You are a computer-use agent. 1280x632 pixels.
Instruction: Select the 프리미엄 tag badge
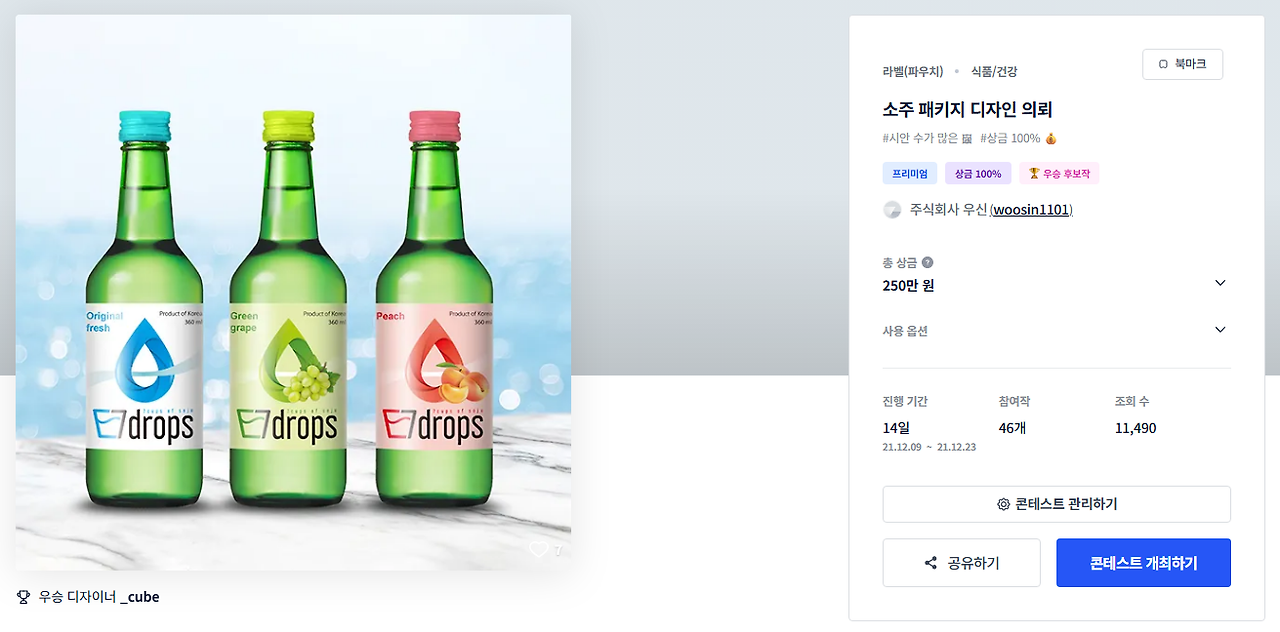[x=910, y=174]
